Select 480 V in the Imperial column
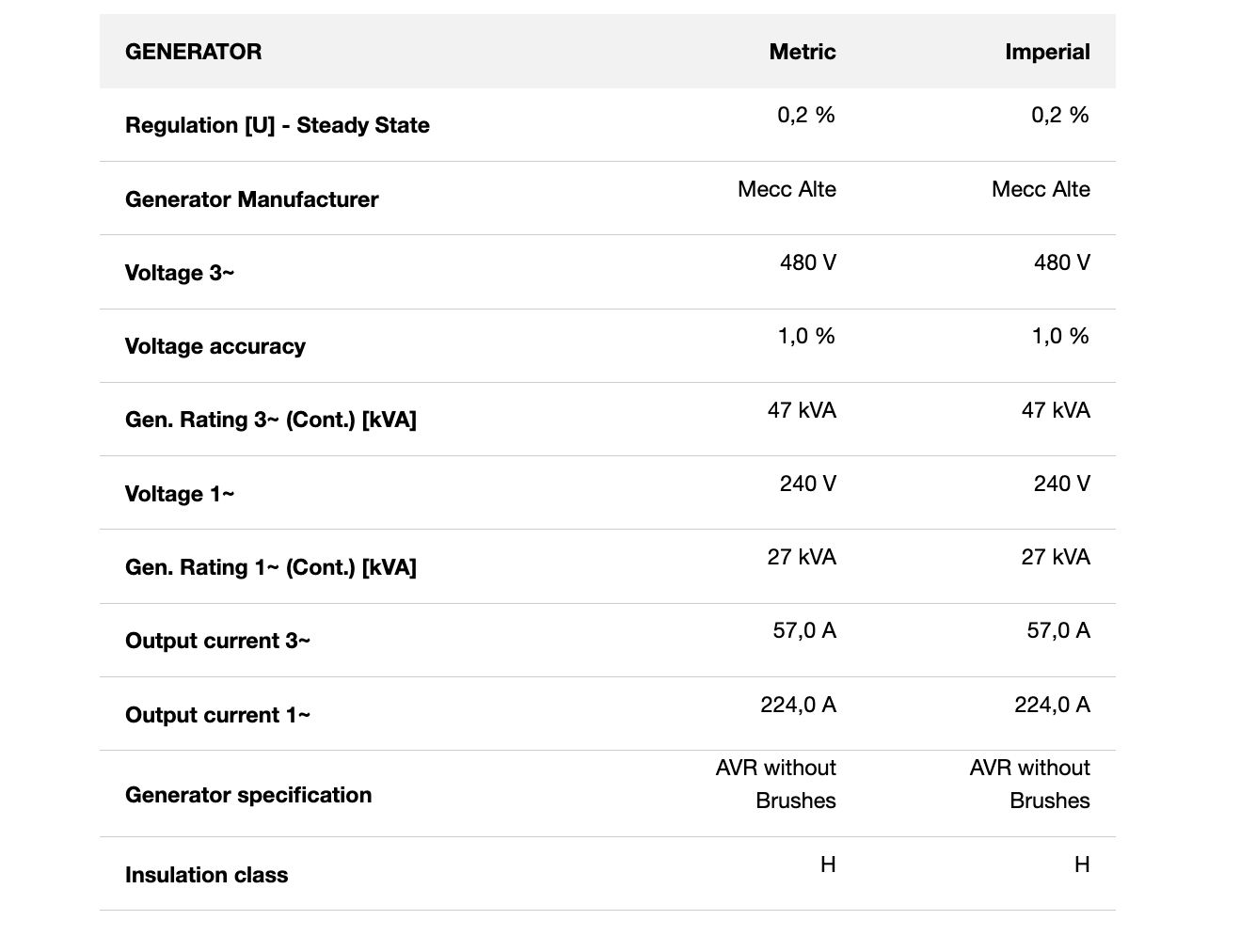The width and height of the screenshot is (1240, 952). pos(1061,262)
